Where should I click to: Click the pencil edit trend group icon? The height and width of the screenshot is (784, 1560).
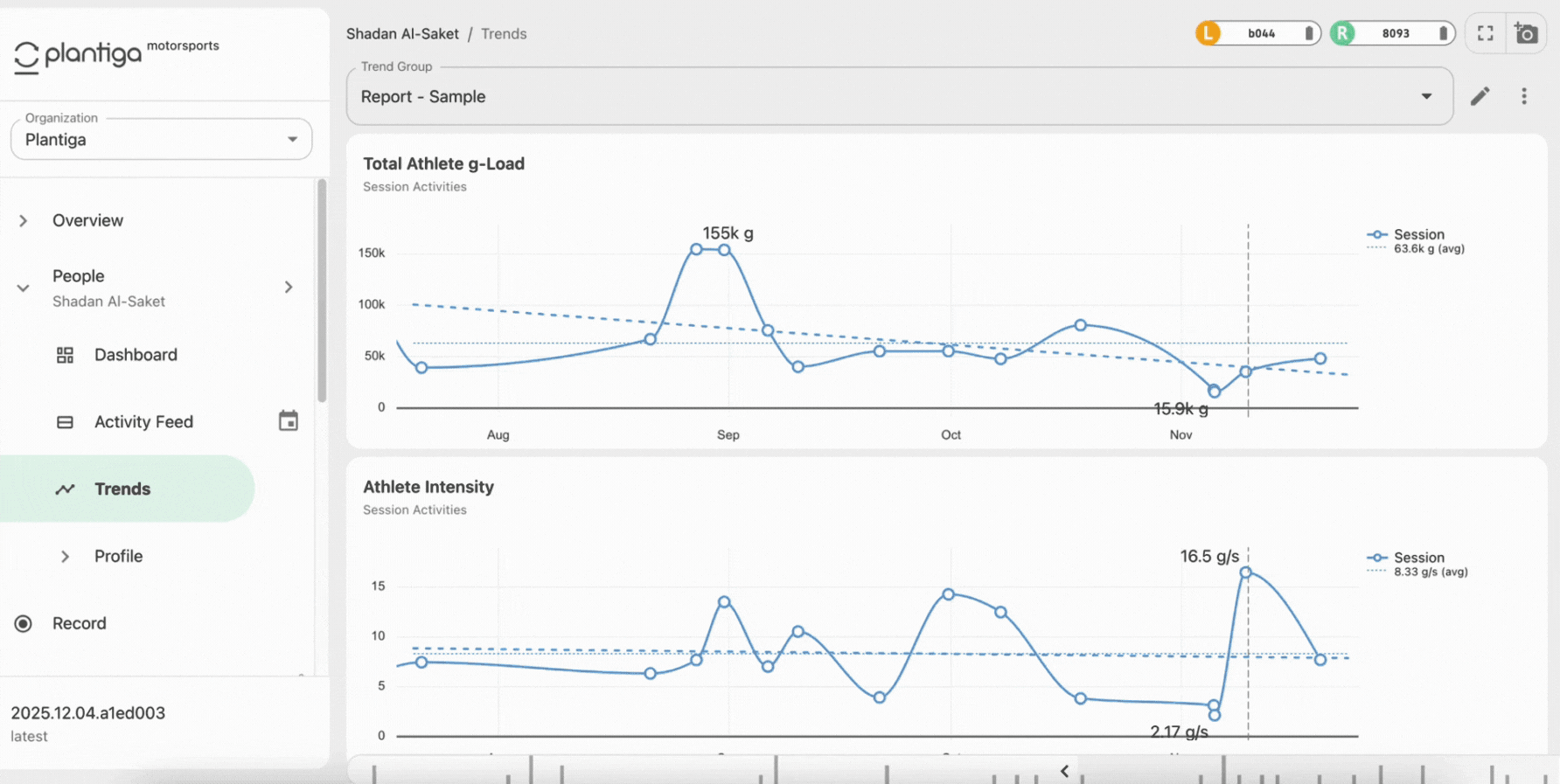tap(1480, 96)
